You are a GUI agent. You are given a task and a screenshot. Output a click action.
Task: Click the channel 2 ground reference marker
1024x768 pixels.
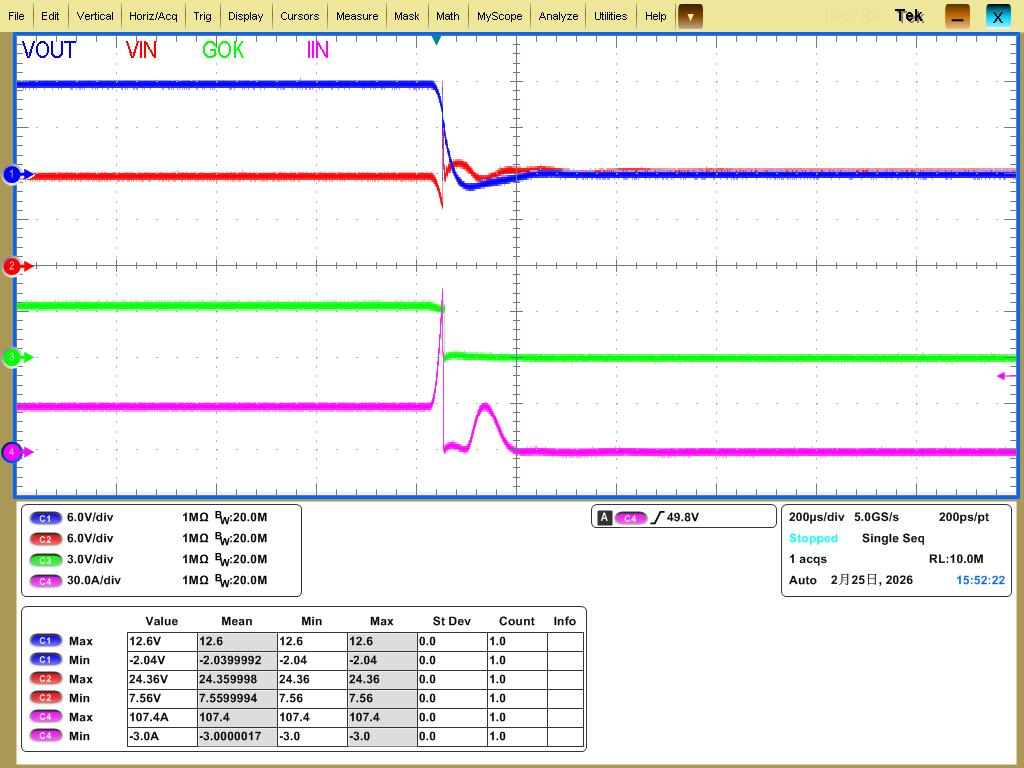click(x=17, y=266)
